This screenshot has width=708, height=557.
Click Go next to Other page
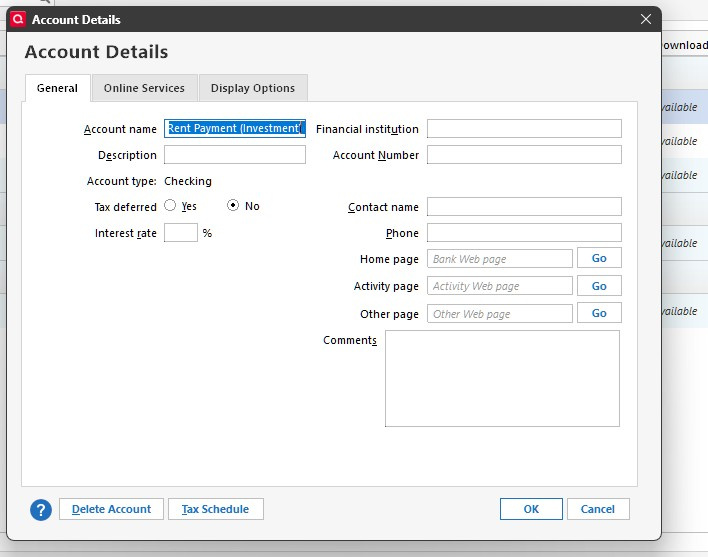[599, 313]
